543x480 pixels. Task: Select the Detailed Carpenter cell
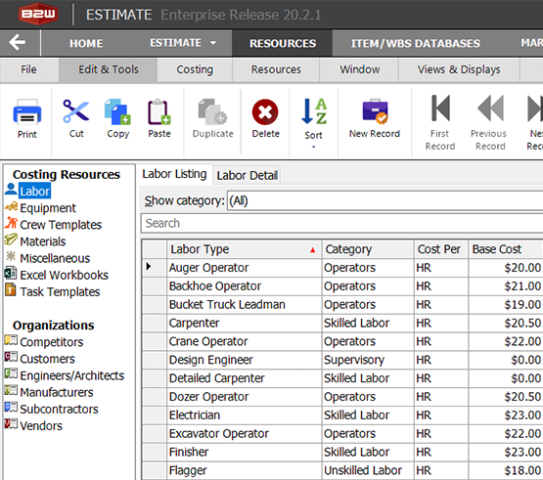[x=244, y=378]
